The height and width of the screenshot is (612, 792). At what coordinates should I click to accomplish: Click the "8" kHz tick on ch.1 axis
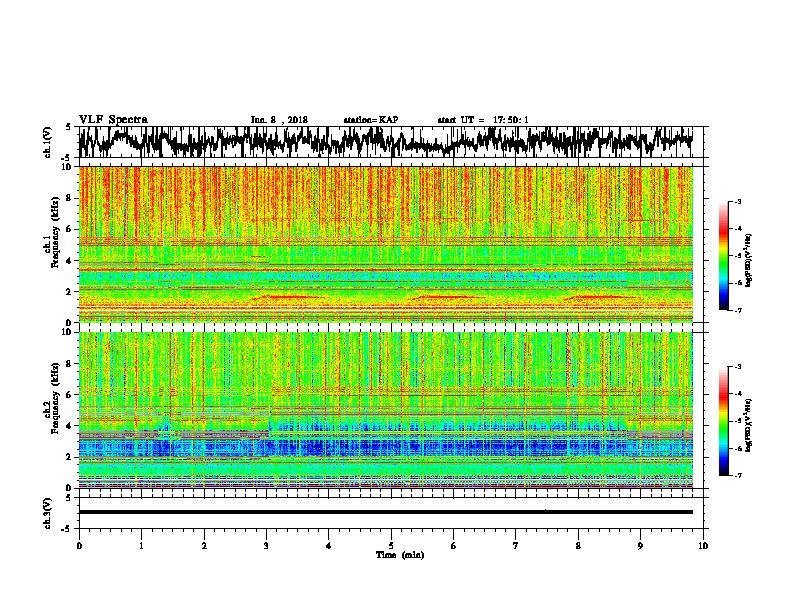coord(70,198)
